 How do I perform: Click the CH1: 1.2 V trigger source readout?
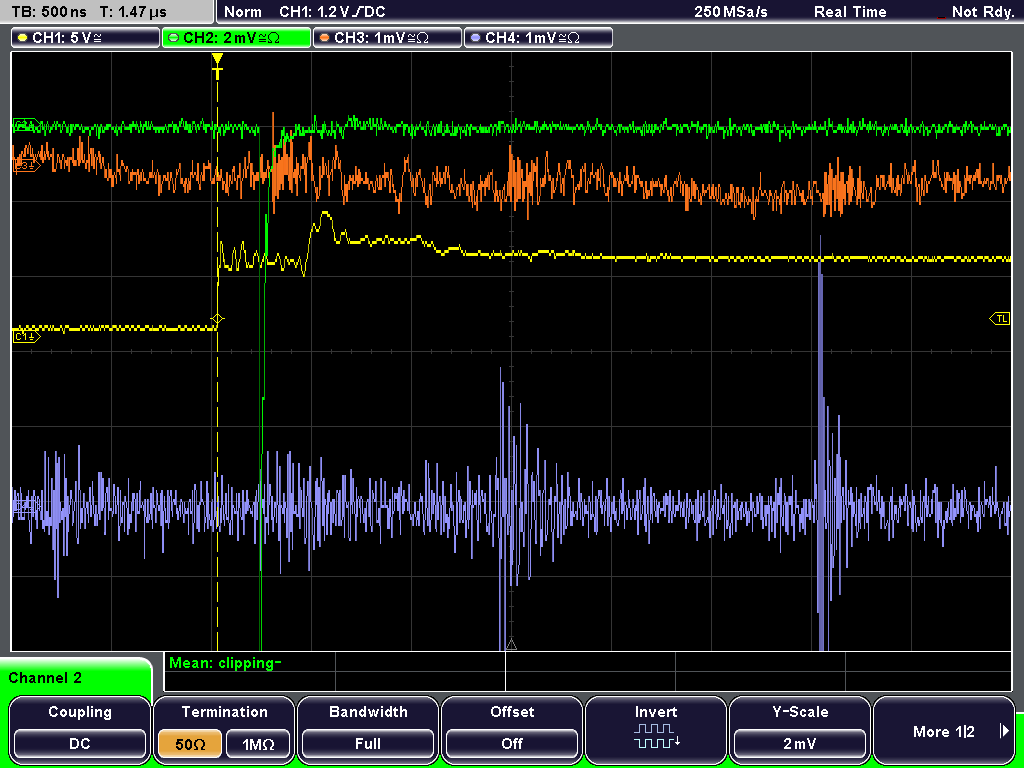[332, 12]
